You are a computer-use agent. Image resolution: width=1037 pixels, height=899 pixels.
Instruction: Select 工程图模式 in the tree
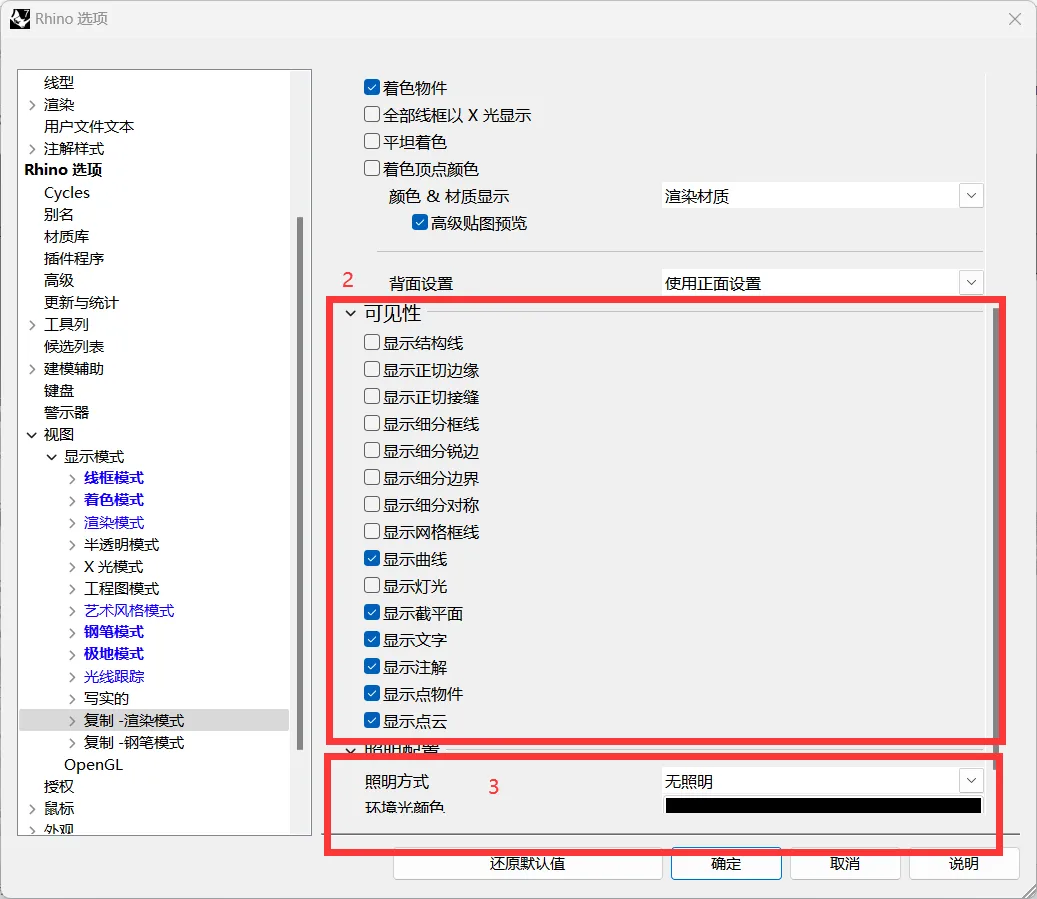122,589
